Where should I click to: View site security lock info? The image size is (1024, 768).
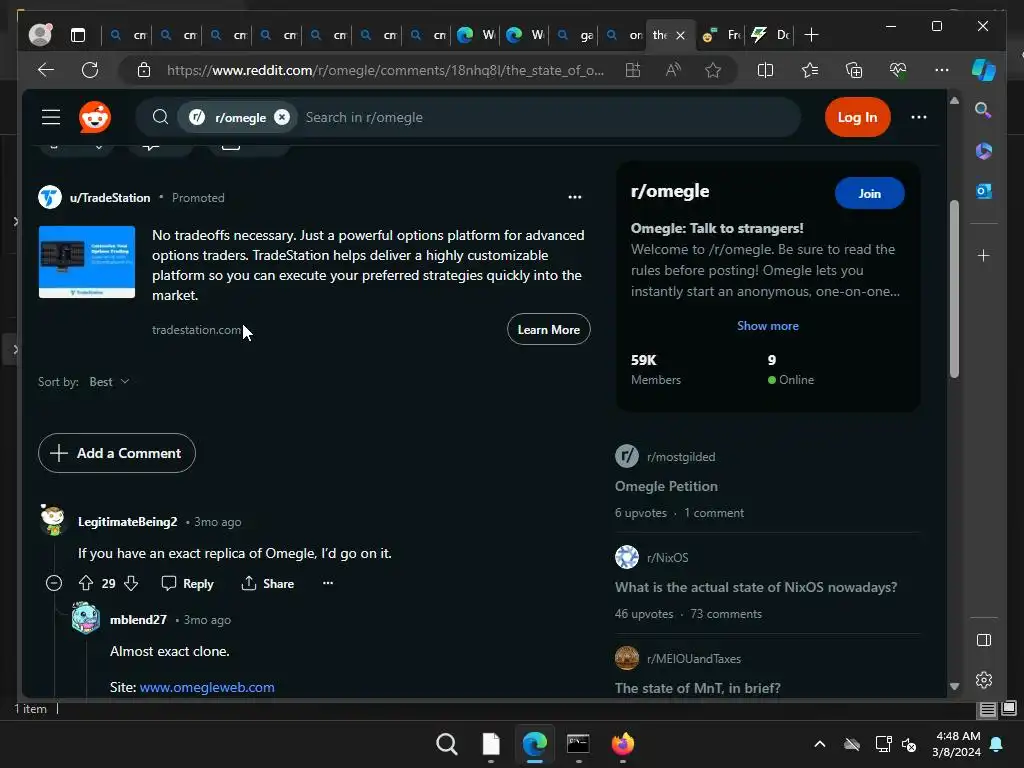(144, 70)
